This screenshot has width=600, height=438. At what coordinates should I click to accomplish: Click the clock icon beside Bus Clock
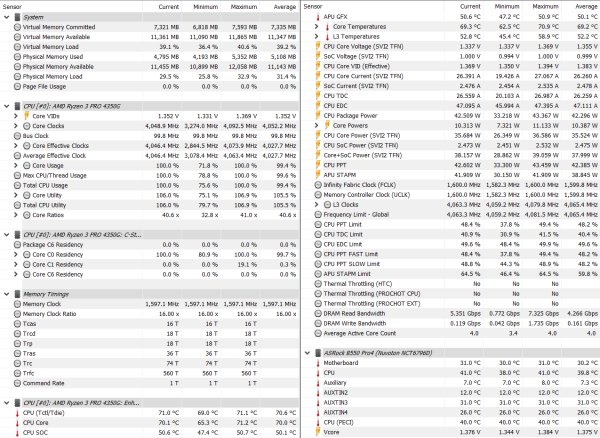17,136
